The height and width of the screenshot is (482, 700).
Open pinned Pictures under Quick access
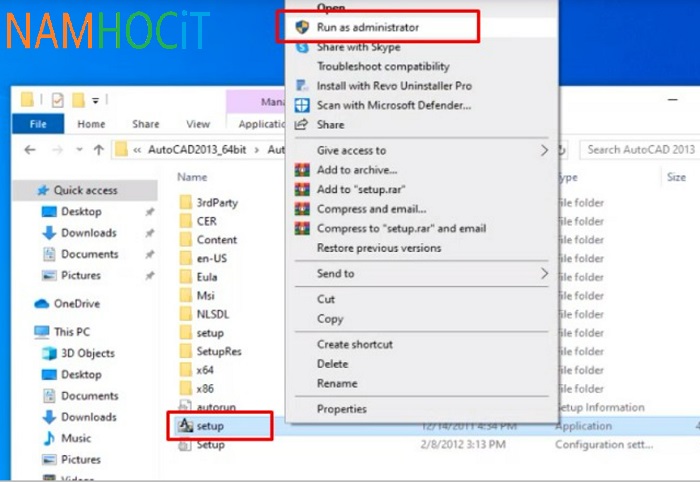point(80,275)
